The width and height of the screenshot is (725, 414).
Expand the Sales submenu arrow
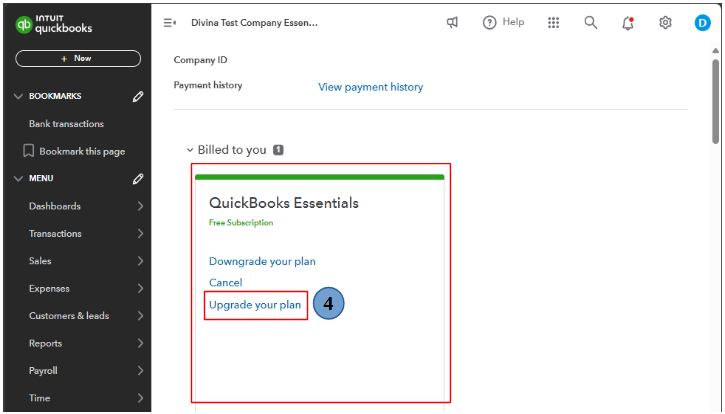pyautogui.click(x=140, y=261)
